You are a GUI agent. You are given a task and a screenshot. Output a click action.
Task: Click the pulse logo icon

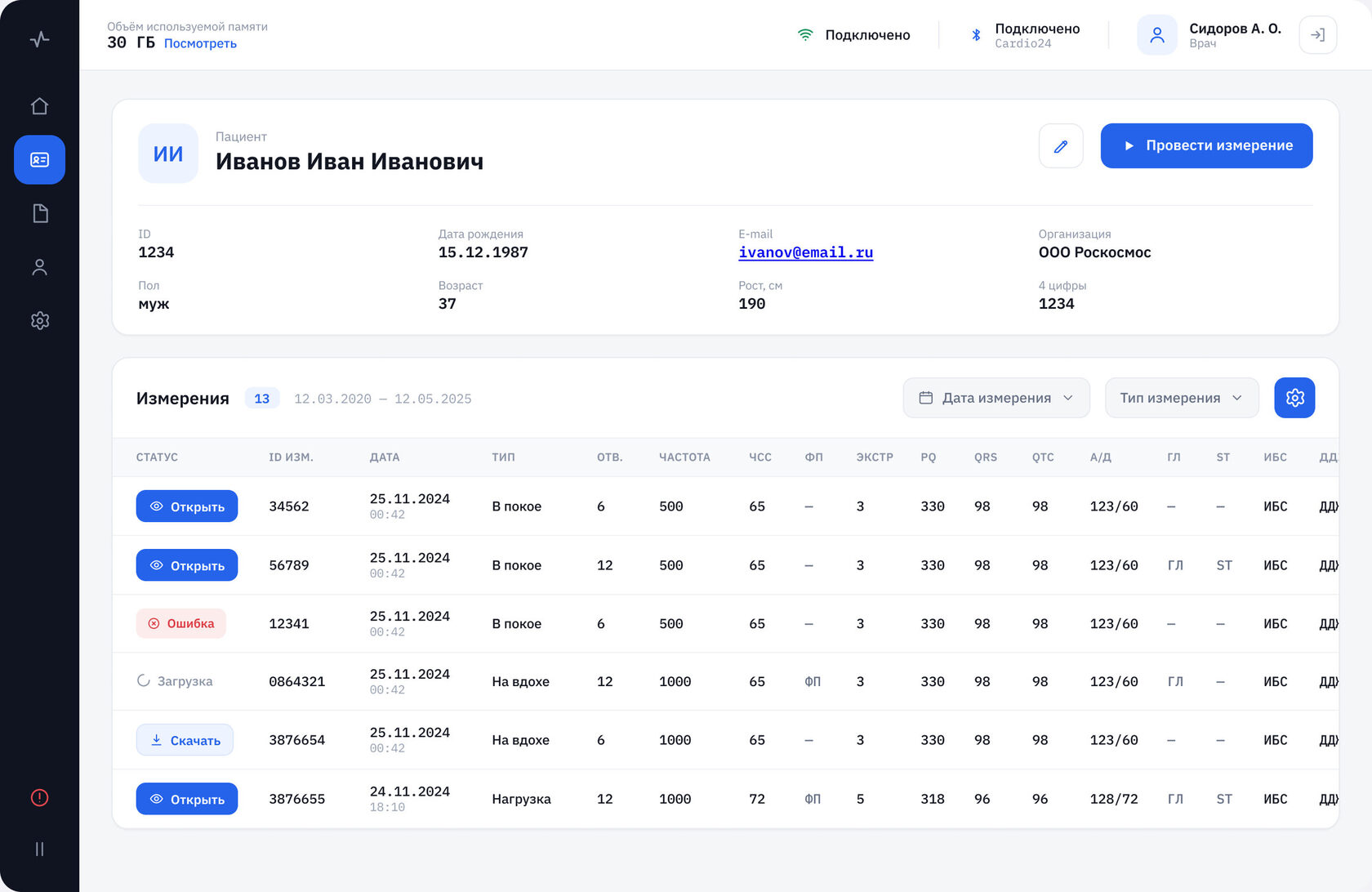point(39,38)
